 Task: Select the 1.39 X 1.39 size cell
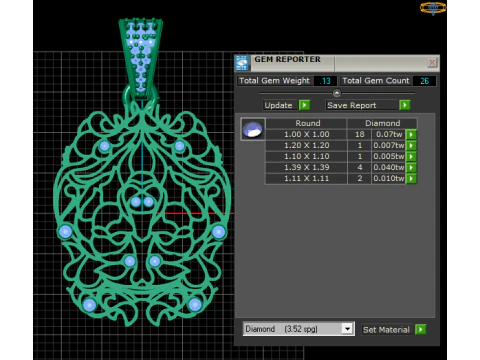pyautogui.click(x=306, y=167)
